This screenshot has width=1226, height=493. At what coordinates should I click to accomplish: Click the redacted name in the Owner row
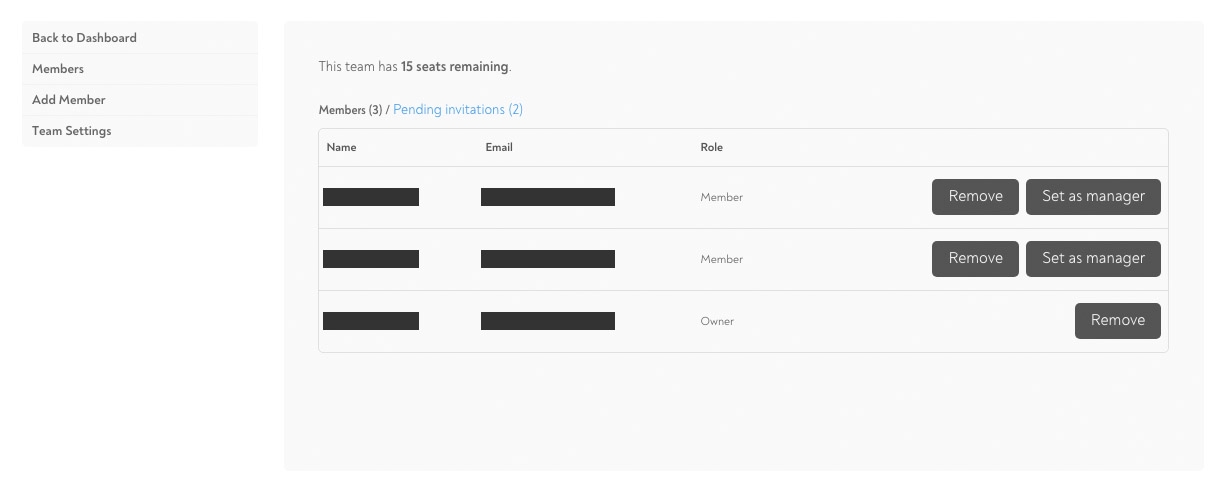[371, 321]
